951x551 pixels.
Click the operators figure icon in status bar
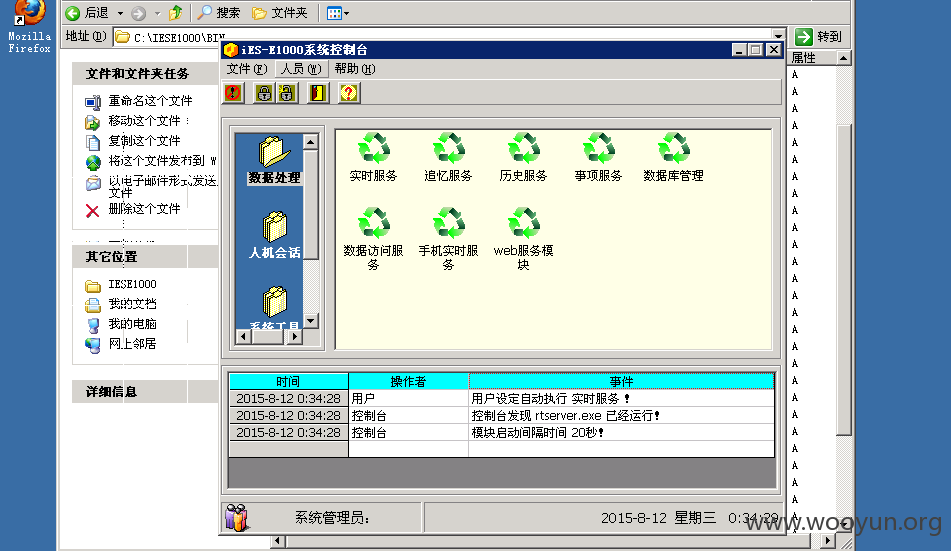click(x=237, y=518)
